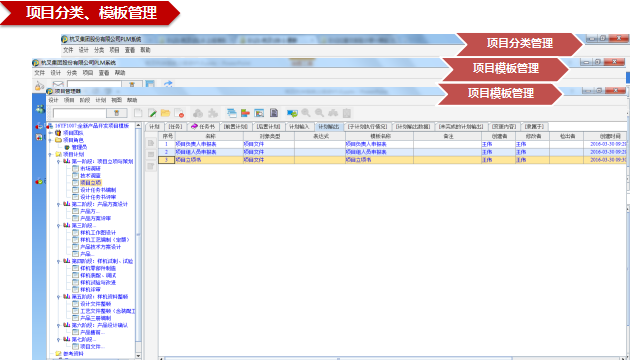Collapse the 第一阶段 phase node in tree
Viewport: 632px width, 360px height.
(x=58, y=162)
